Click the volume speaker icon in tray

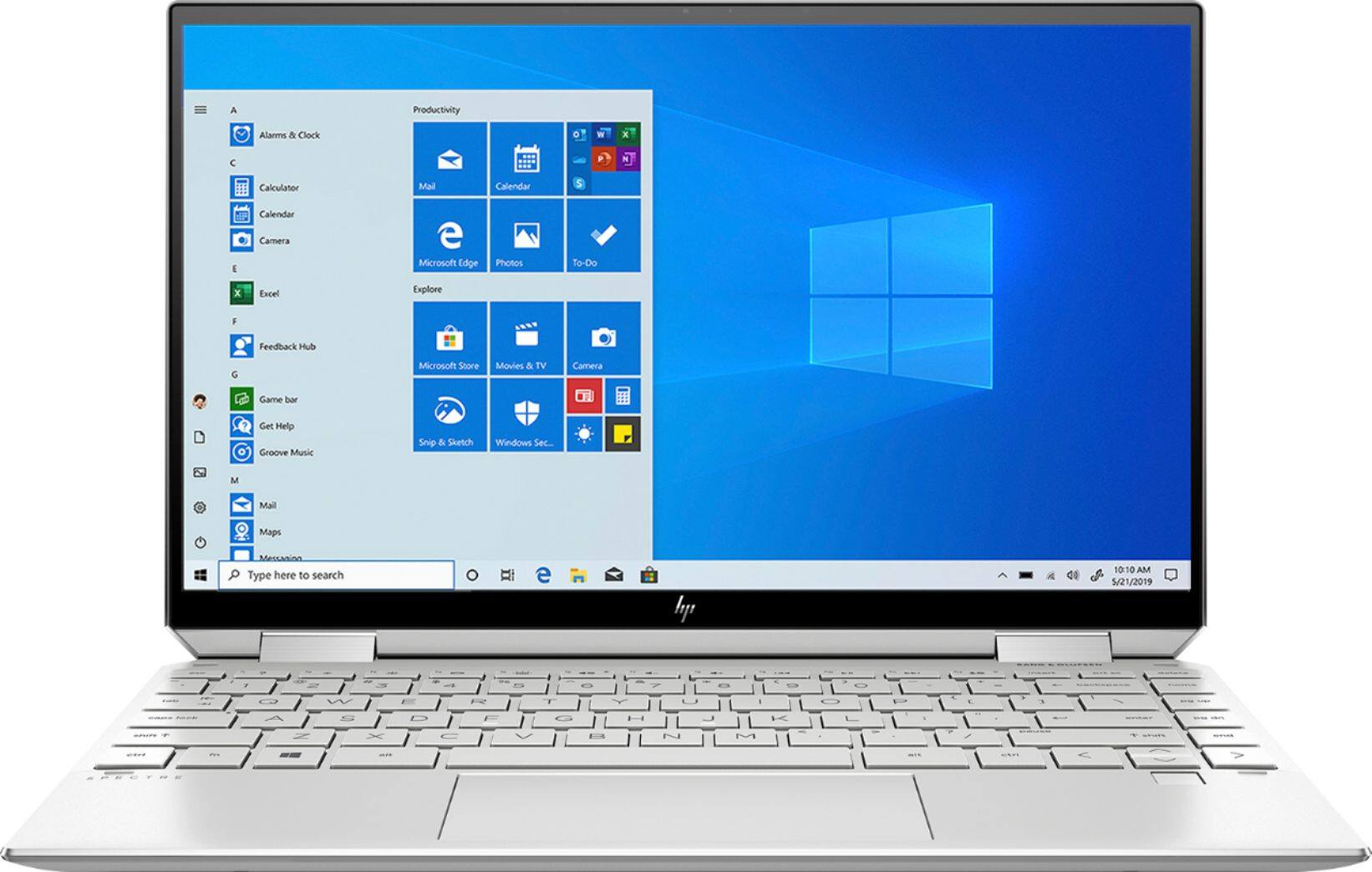click(1073, 575)
